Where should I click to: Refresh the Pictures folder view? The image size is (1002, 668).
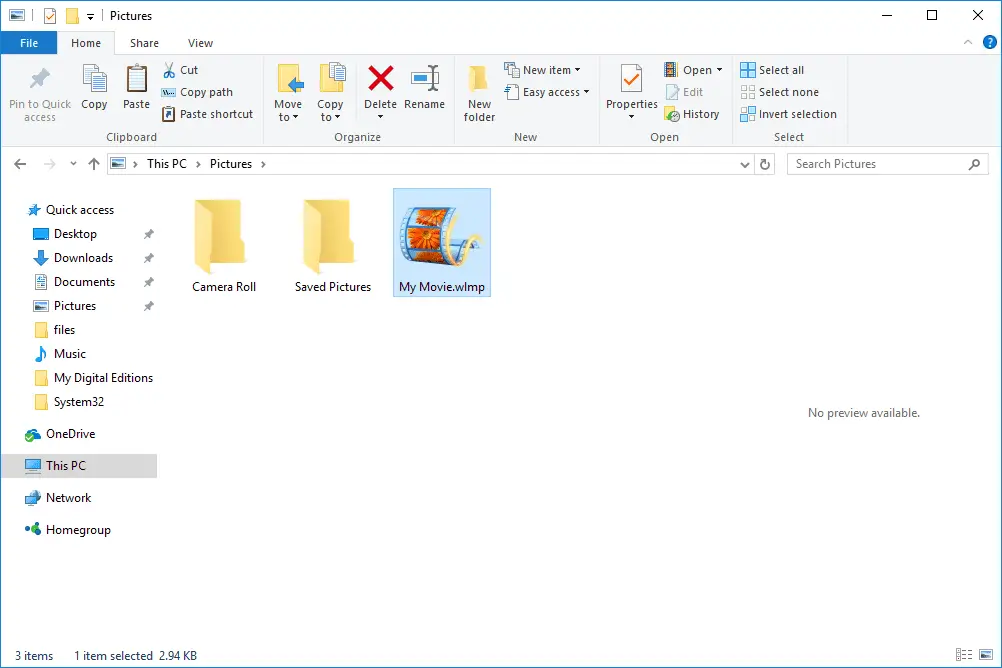point(765,163)
